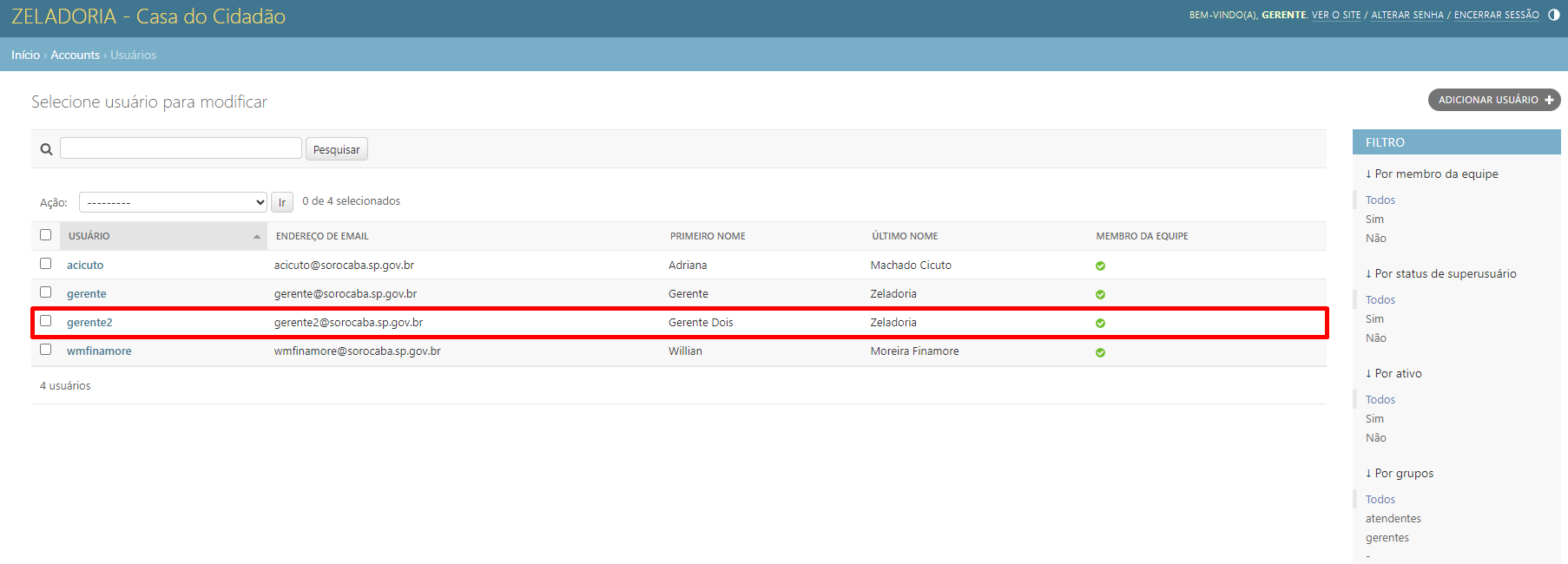Toggle the light/dark theme icon

1553,15
